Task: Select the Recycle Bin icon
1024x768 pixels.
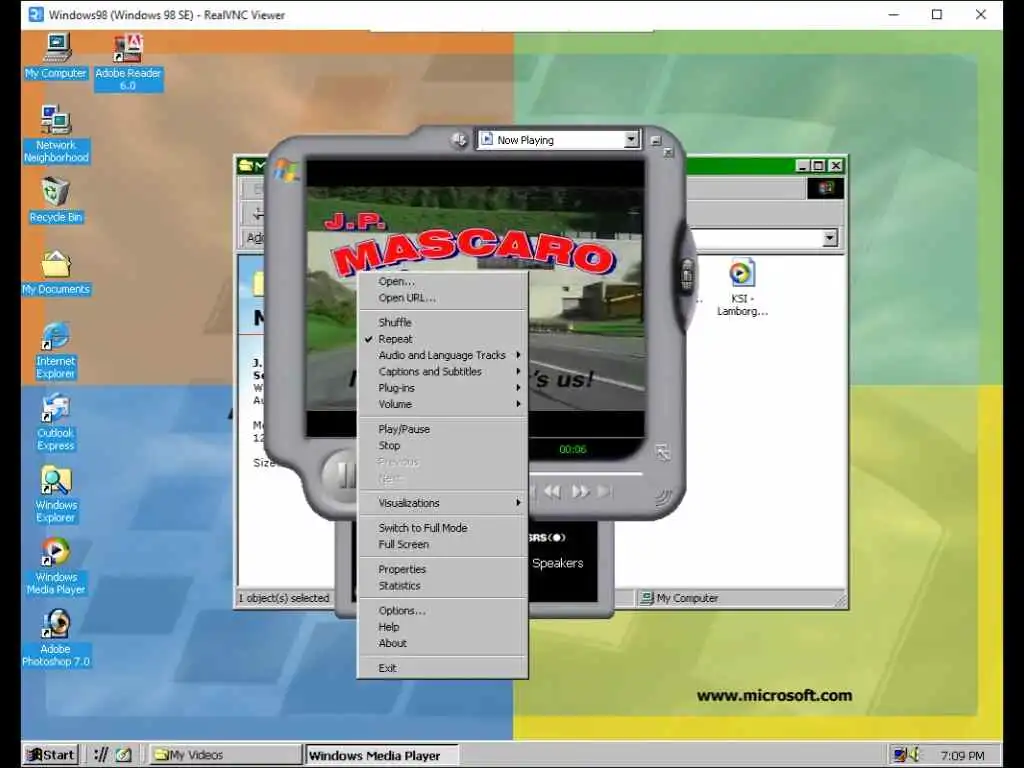Action: [56, 200]
